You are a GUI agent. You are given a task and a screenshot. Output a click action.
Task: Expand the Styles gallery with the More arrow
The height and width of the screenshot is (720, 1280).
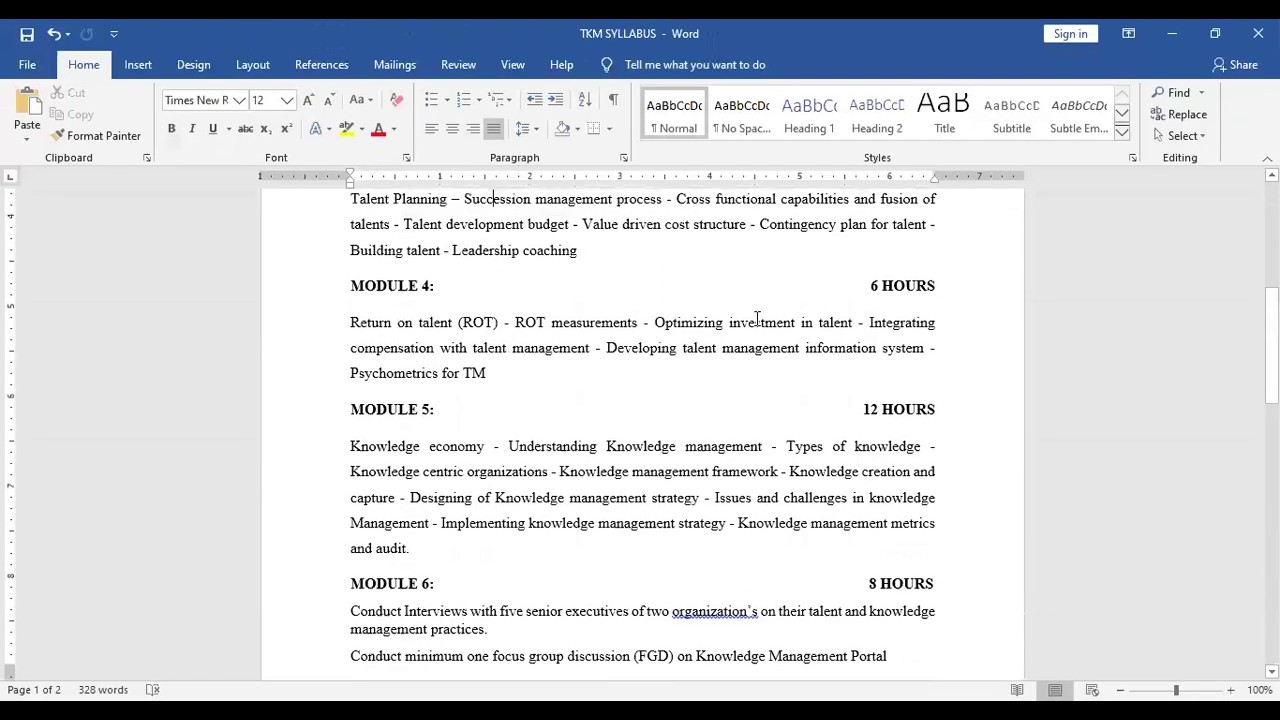click(x=1122, y=132)
